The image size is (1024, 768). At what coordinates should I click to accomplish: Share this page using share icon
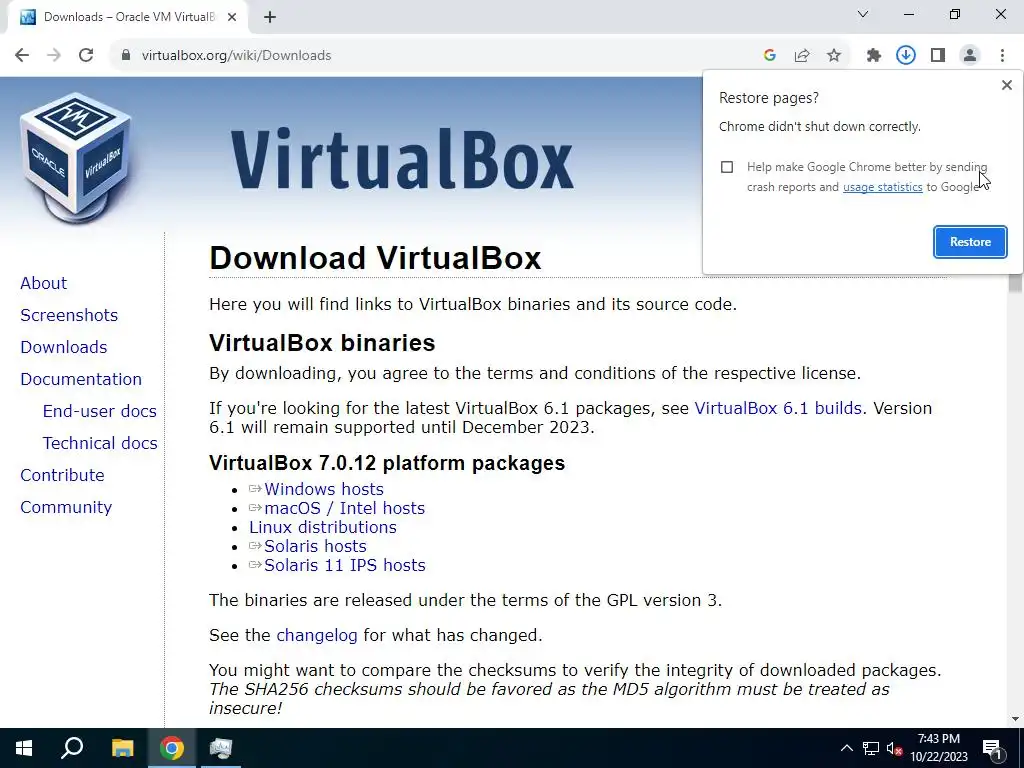coord(802,56)
